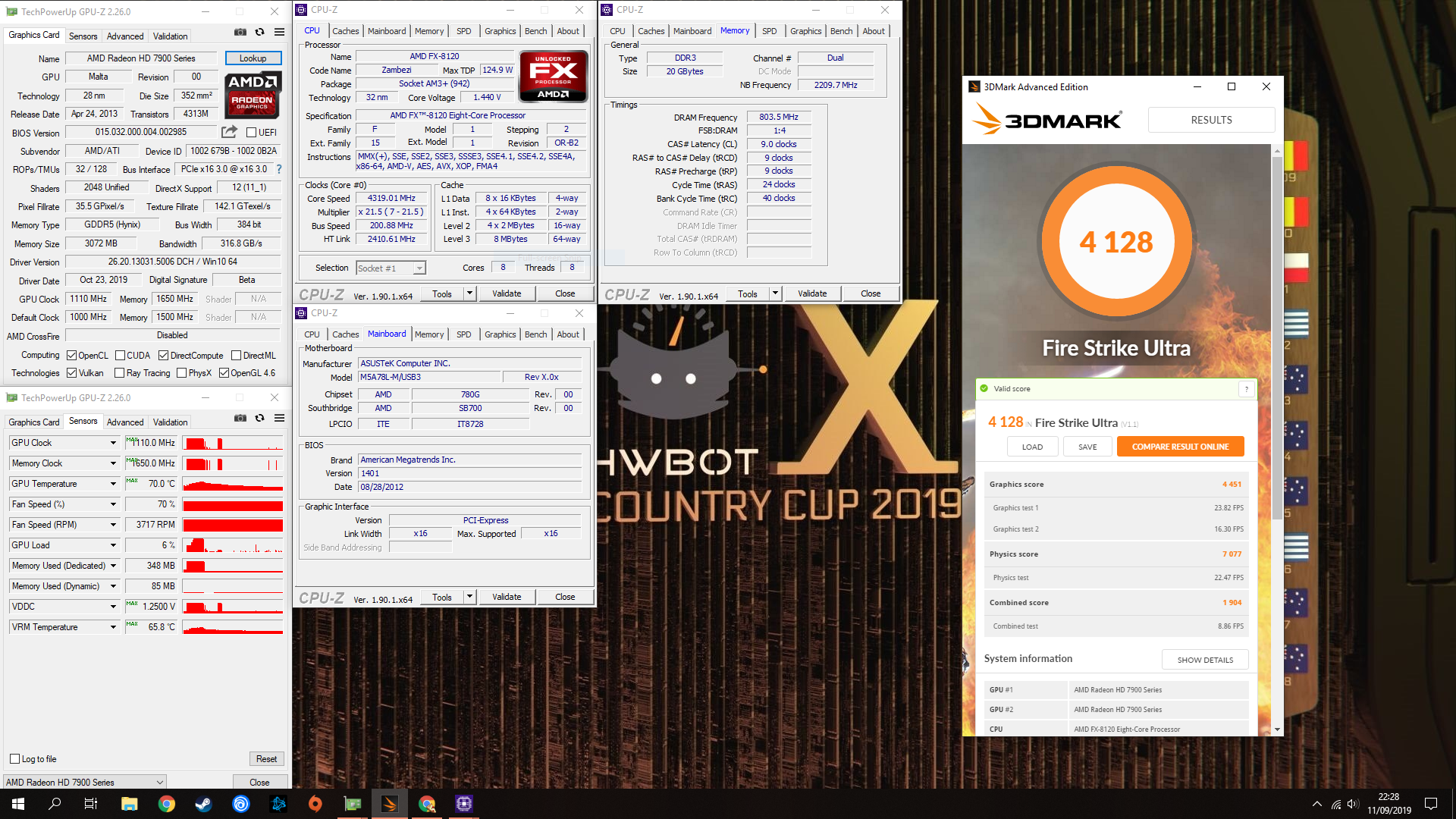Open the Caches tab in CPU-Z CPU window
1456x819 pixels.
click(x=345, y=31)
